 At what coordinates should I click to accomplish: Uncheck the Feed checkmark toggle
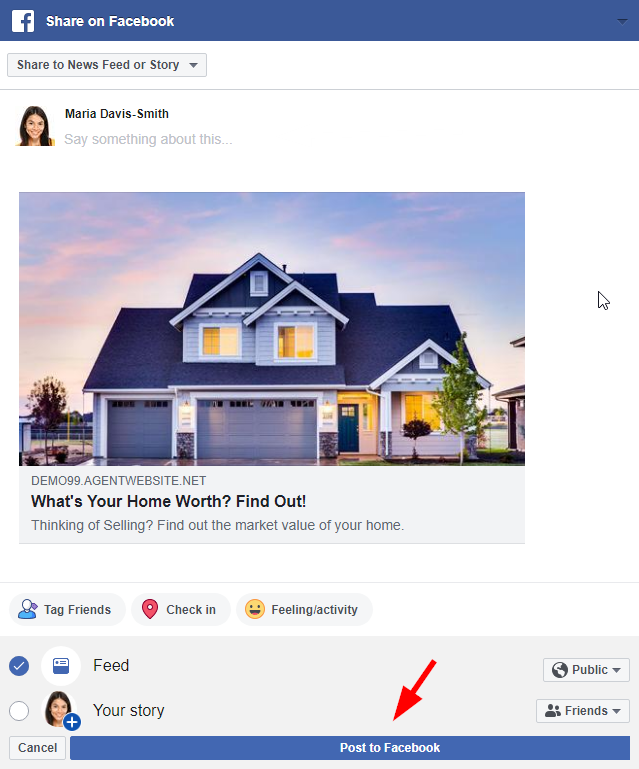[19, 666]
